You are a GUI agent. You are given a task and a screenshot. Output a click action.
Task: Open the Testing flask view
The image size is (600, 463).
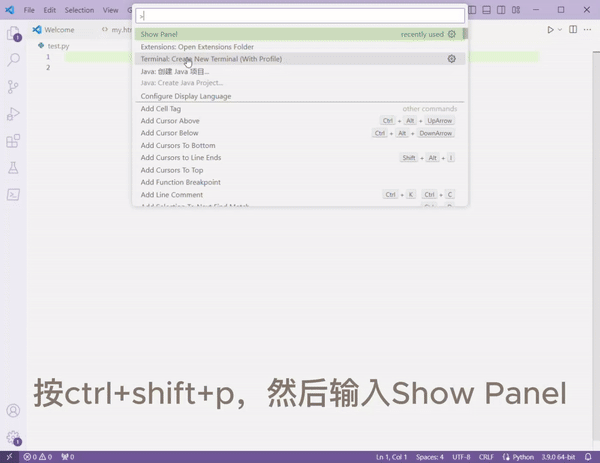tap(13, 168)
